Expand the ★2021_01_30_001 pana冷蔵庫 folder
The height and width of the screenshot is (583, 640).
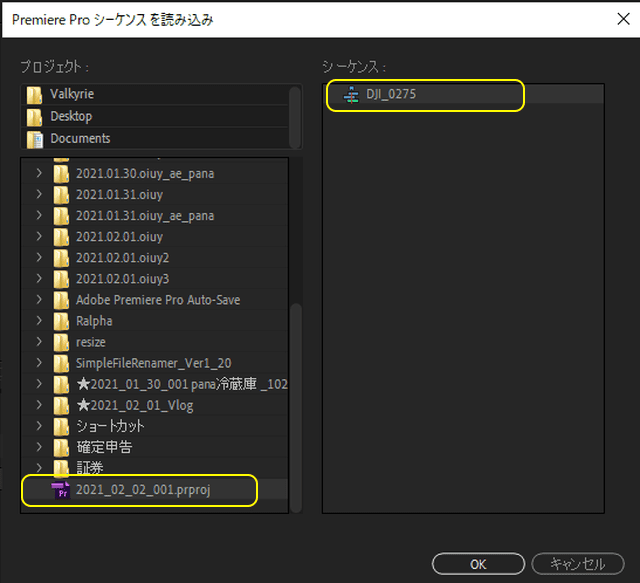coord(39,383)
